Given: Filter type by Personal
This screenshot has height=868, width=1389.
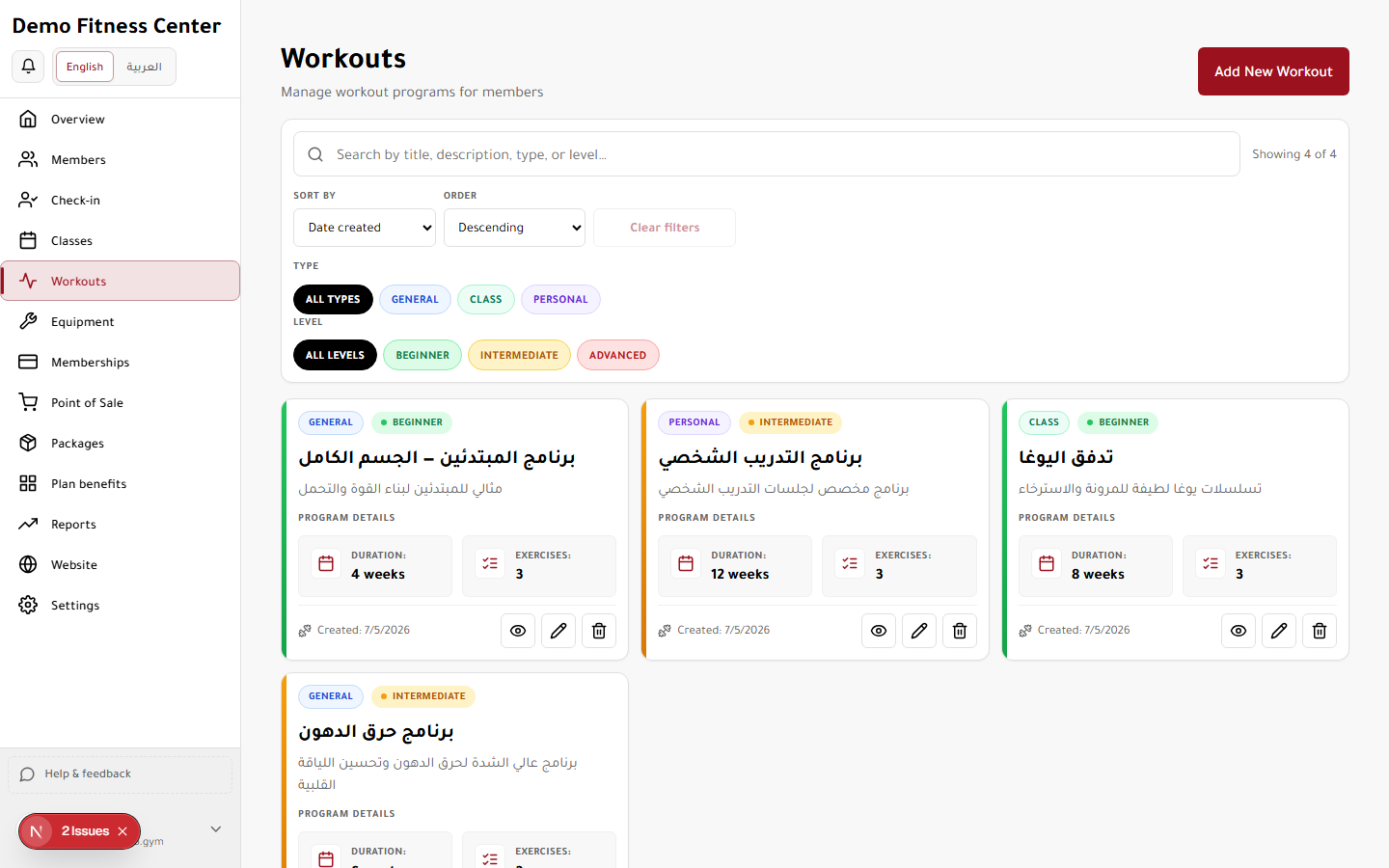Looking at the screenshot, I should click(x=560, y=299).
